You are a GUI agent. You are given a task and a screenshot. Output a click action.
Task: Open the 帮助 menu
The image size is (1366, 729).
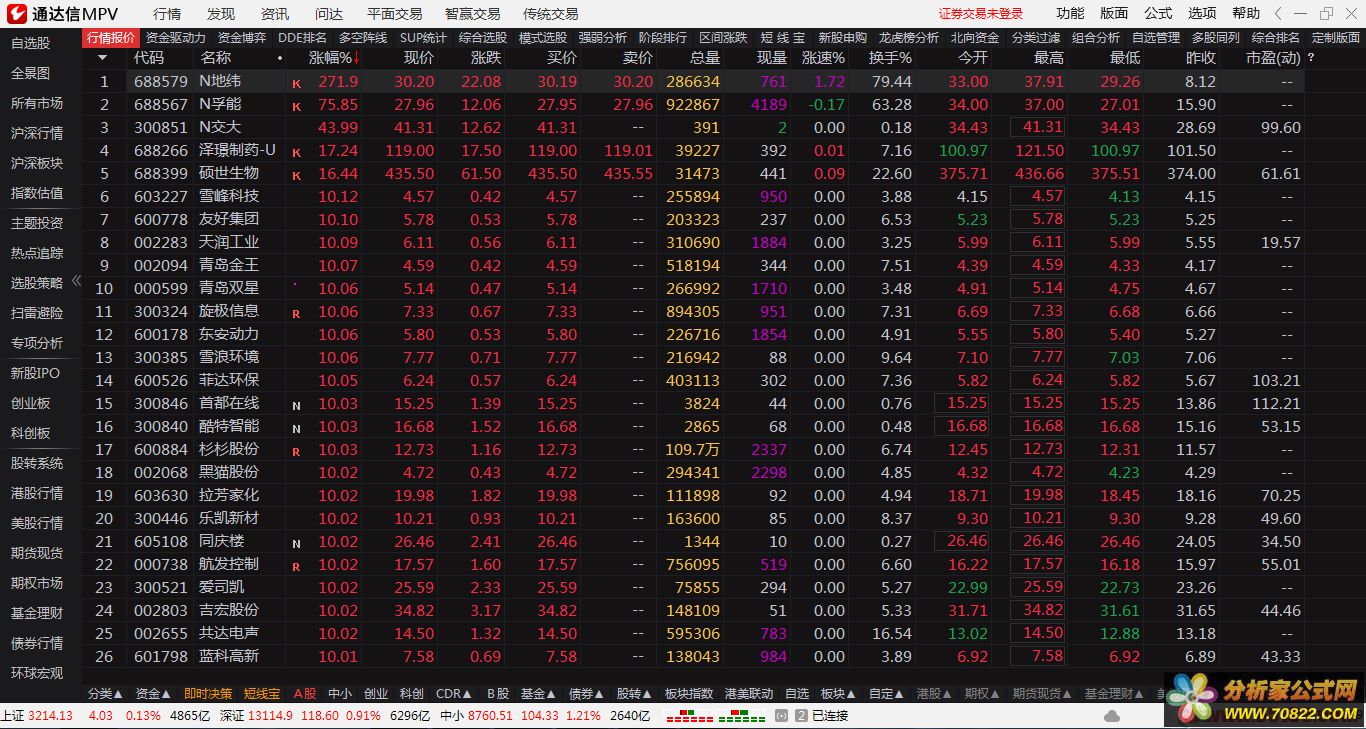click(x=1246, y=13)
